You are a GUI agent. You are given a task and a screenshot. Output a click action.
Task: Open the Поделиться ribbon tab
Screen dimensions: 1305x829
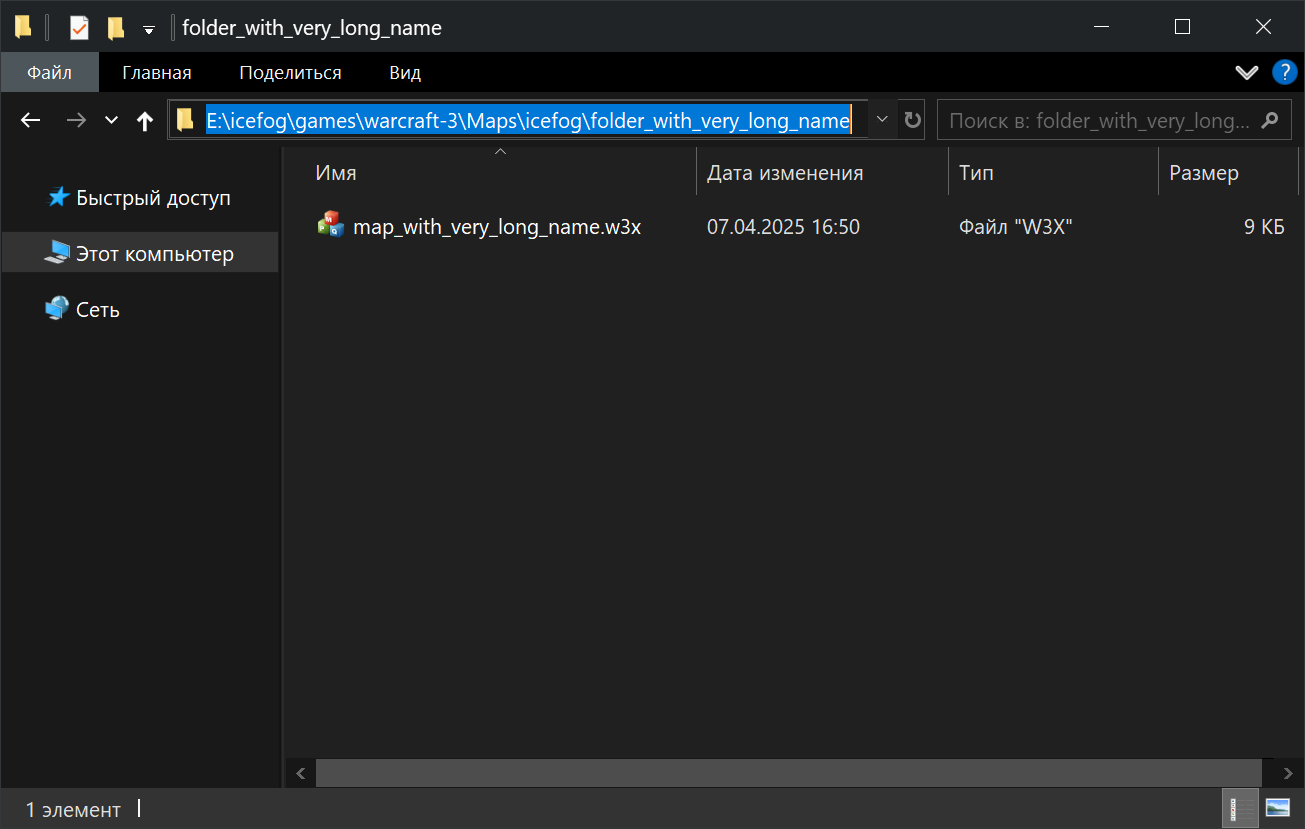pyautogui.click(x=290, y=73)
